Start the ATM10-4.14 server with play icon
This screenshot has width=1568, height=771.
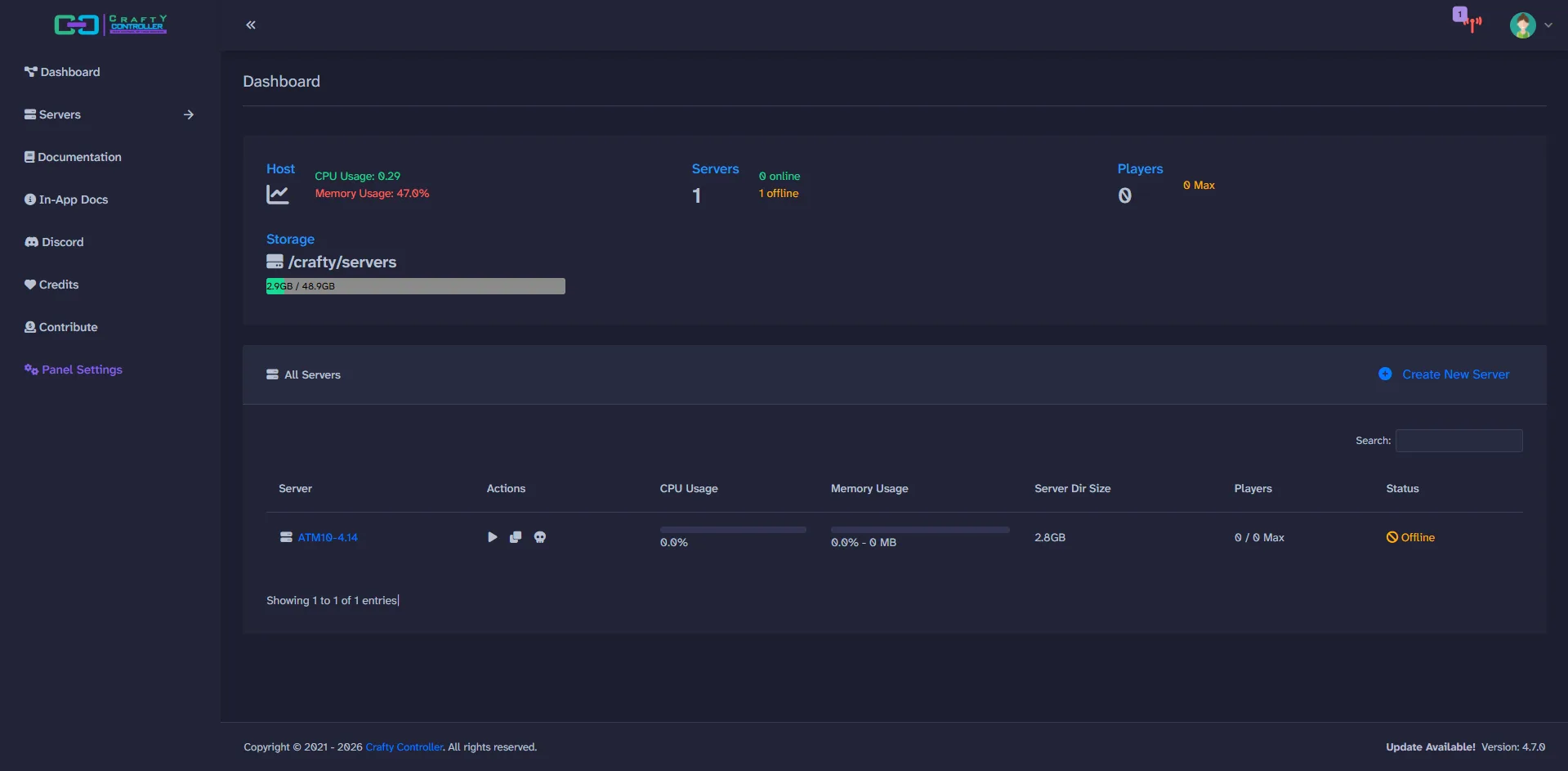[492, 537]
